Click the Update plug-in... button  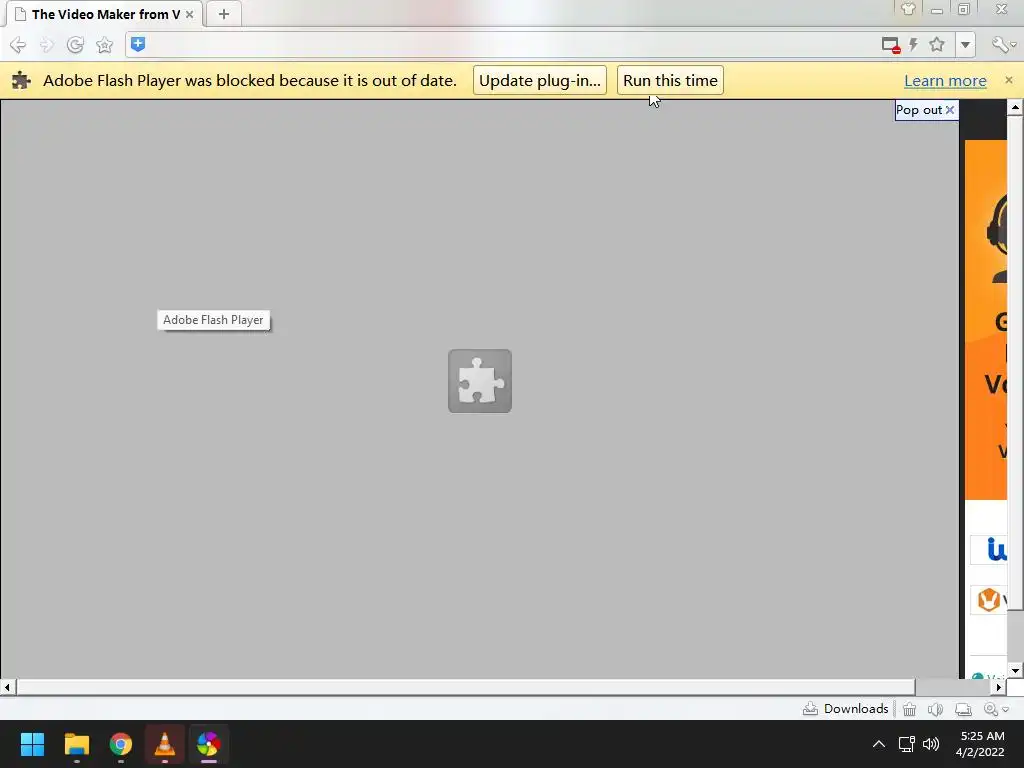pyautogui.click(x=539, y=80)
